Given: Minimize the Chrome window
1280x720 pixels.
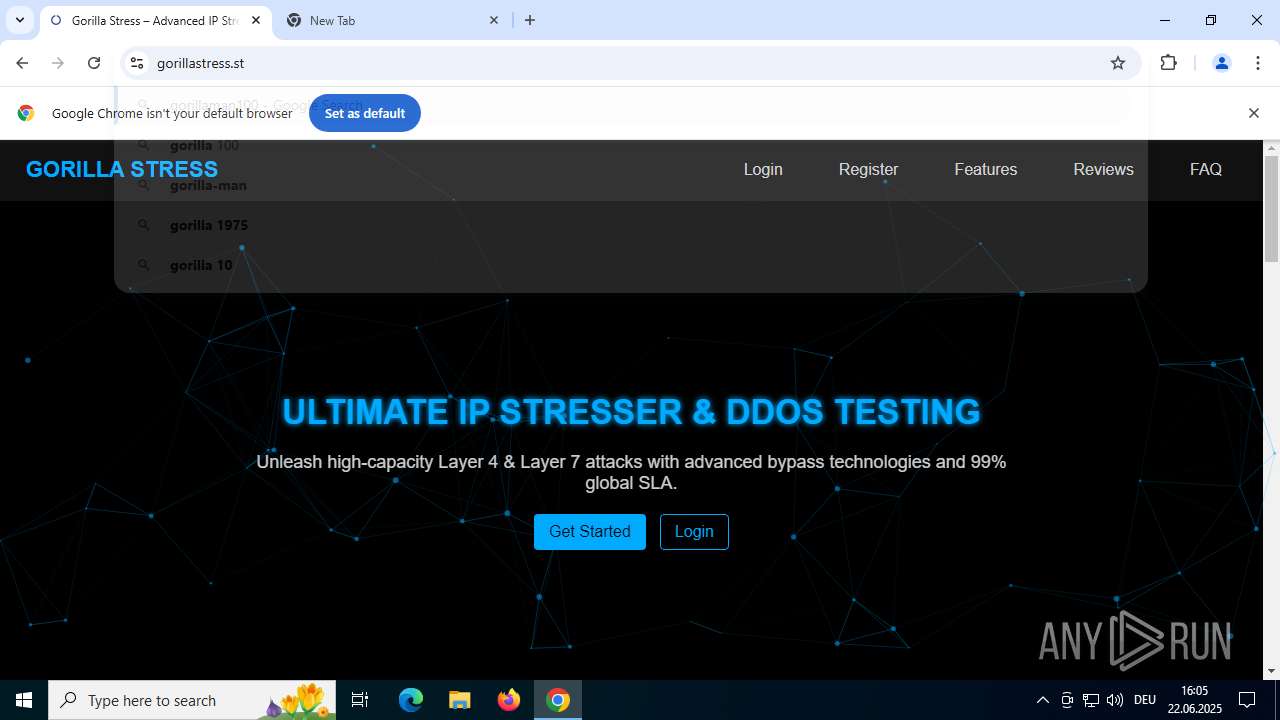Looking at the screenshot, I should pyautogui.click(x=1165, y=20).
